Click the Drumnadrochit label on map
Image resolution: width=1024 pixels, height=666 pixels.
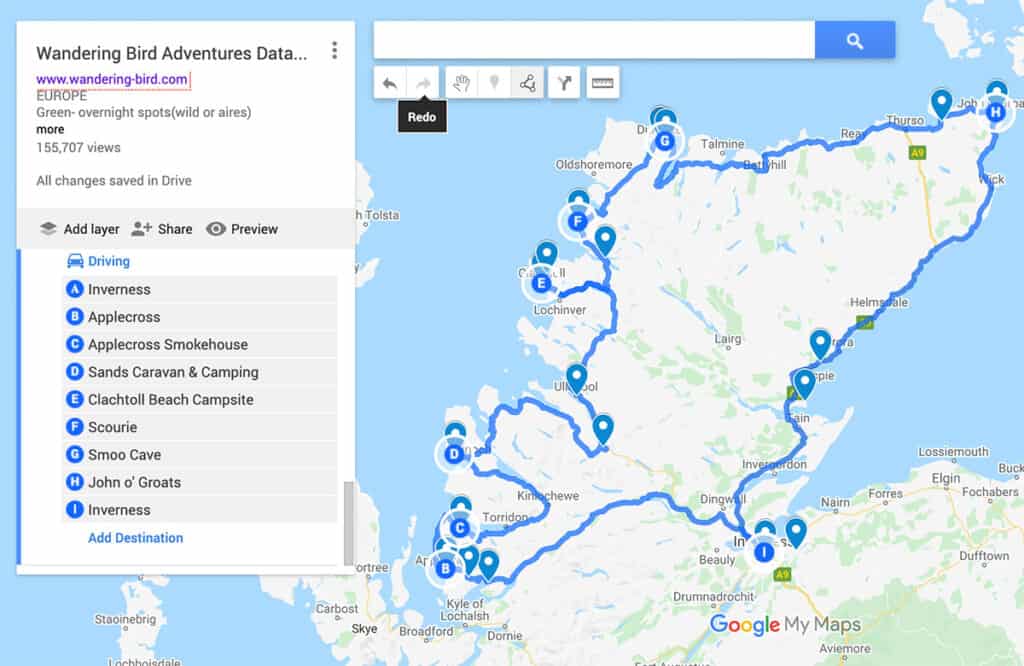click(x=714, y=597)
